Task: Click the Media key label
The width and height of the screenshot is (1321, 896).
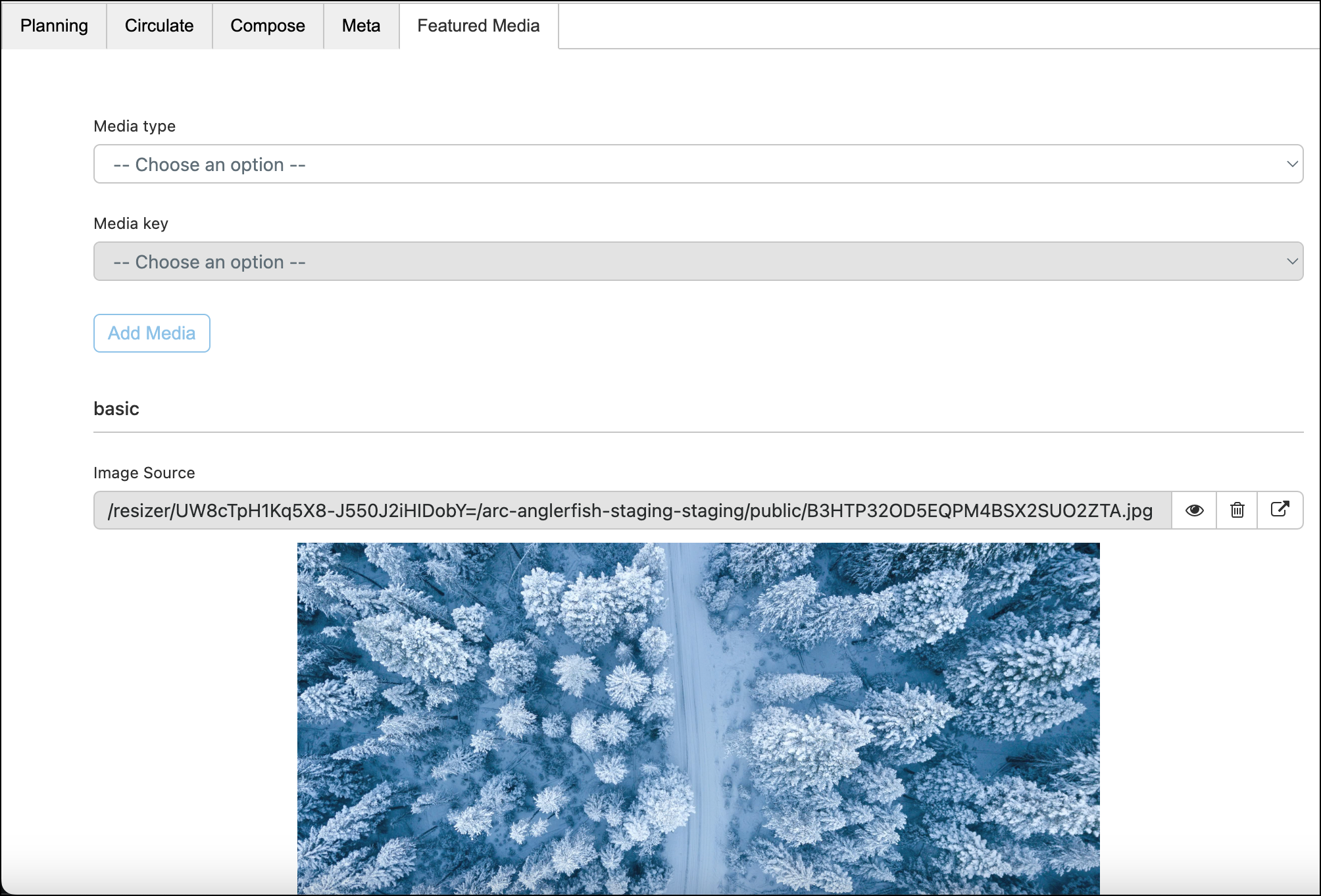Action: (131, 224)
